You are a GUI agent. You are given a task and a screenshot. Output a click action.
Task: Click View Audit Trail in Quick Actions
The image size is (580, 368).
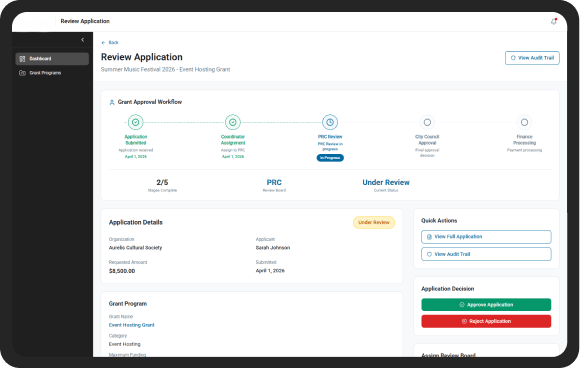tap(486, 254)
